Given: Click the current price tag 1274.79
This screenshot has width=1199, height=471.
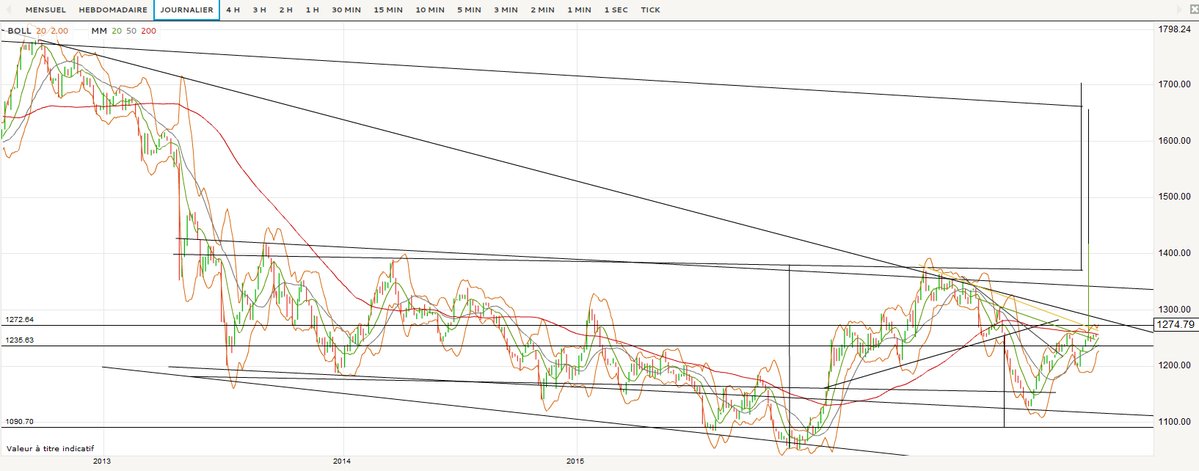Looking at the screenshot, I should (1175, 325).
